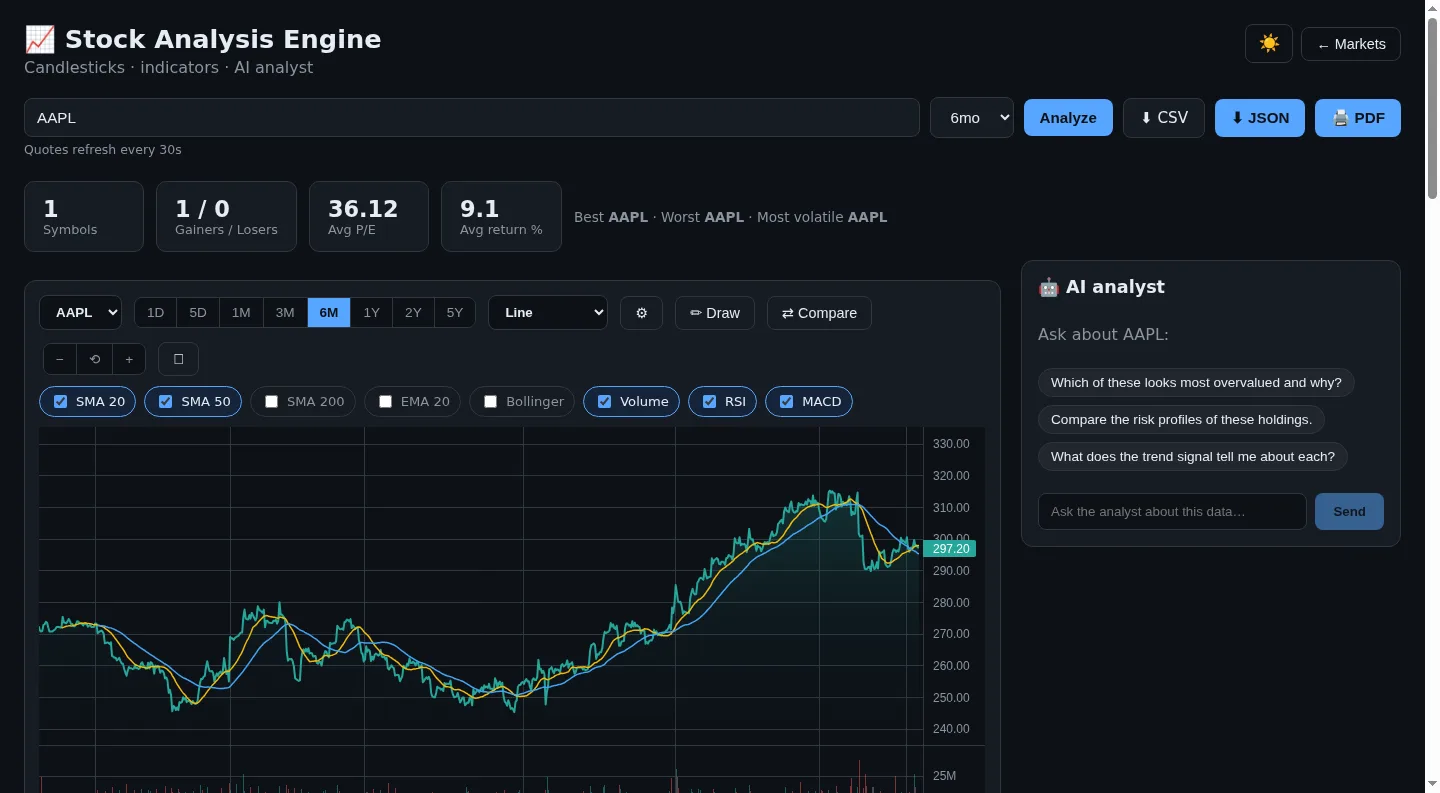The image size is (1440, 793).
Task: Select the 3M timeframe
Action: (x=285, y=313)
